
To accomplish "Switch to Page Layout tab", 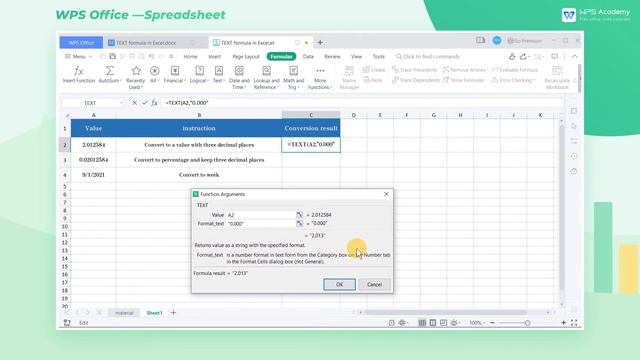I will (x=246, y=56).
